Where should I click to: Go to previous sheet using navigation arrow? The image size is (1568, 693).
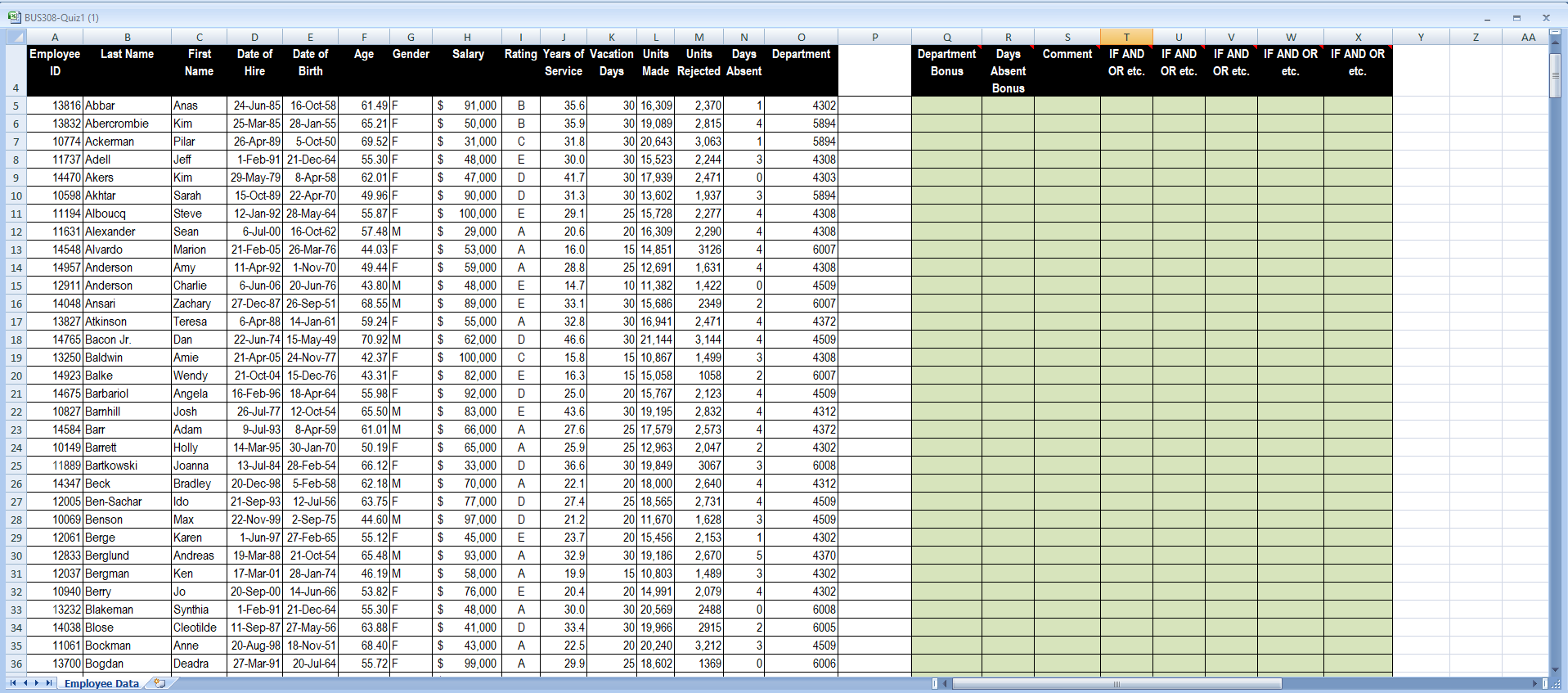25,683
